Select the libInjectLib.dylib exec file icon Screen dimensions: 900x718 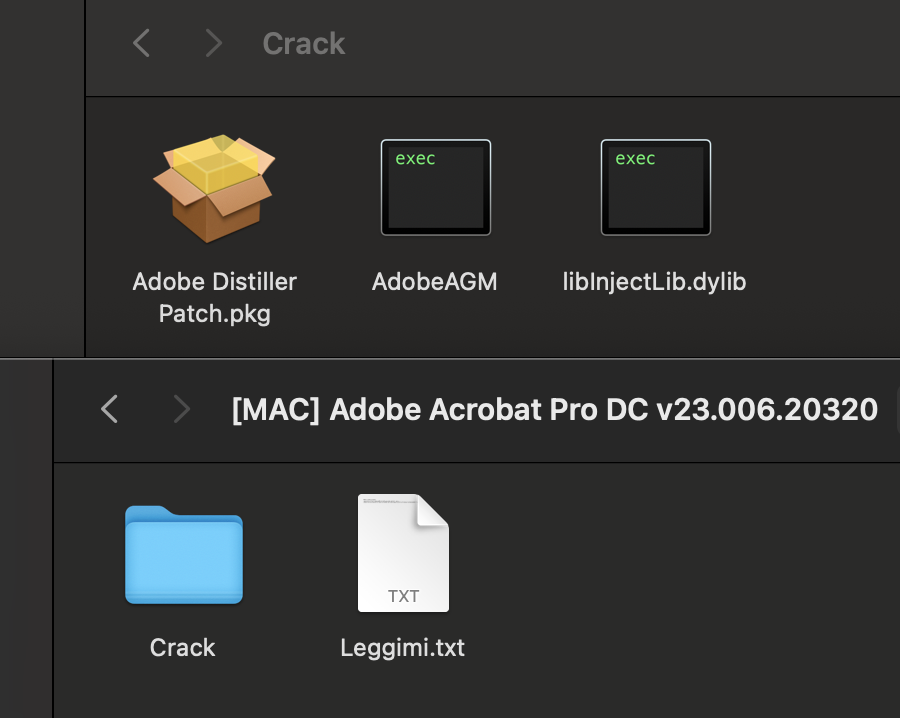[x=655, y=188]
